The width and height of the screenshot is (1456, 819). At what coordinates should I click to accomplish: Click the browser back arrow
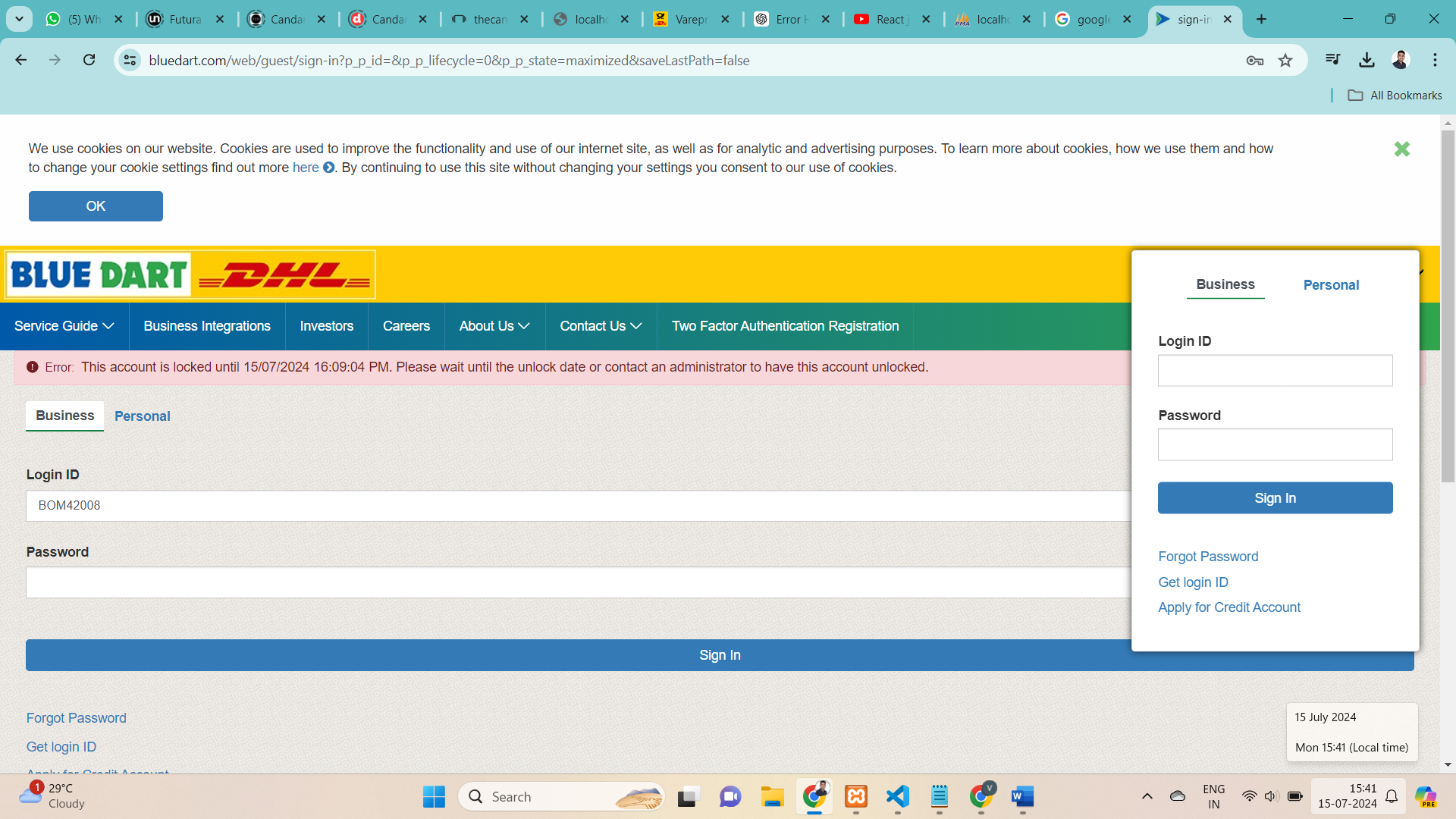pyautogui.click(x=21, y=60)
